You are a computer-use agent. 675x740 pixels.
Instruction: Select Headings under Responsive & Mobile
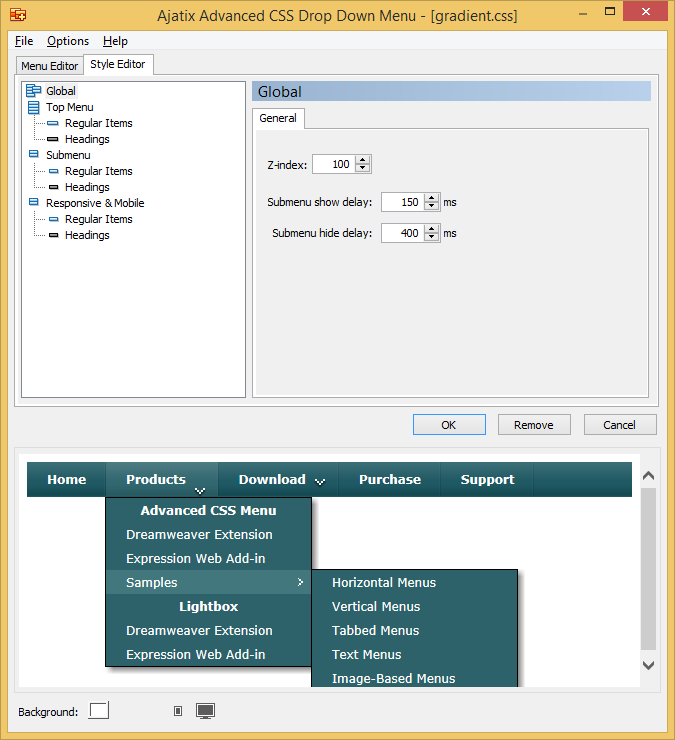(x=87, y=235)
